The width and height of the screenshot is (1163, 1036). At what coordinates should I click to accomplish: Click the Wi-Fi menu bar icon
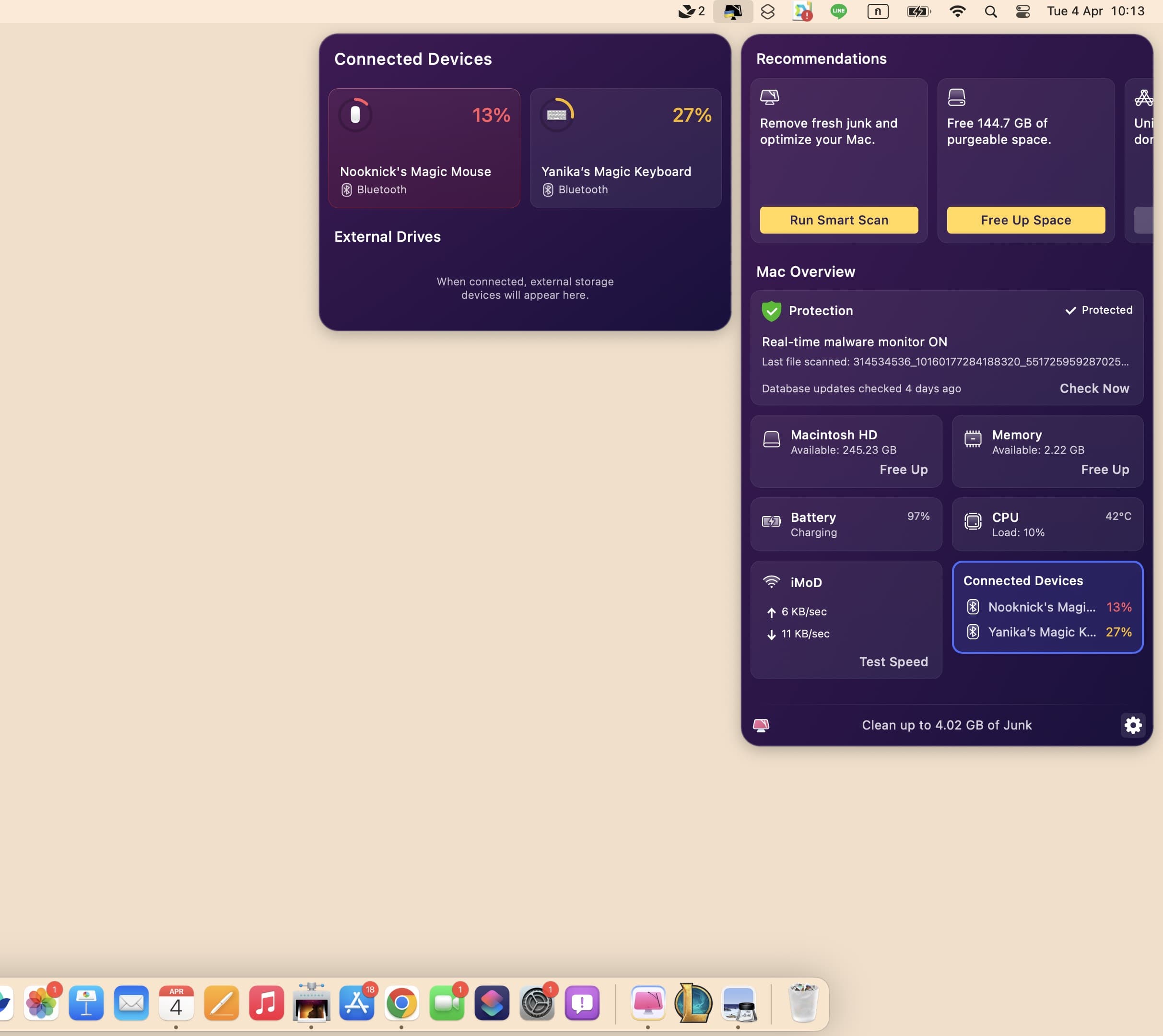[x=958, y=12]
